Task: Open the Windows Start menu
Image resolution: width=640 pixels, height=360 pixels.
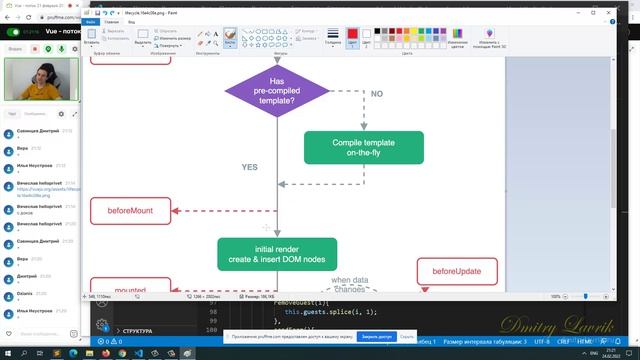Action: [7, 353]
